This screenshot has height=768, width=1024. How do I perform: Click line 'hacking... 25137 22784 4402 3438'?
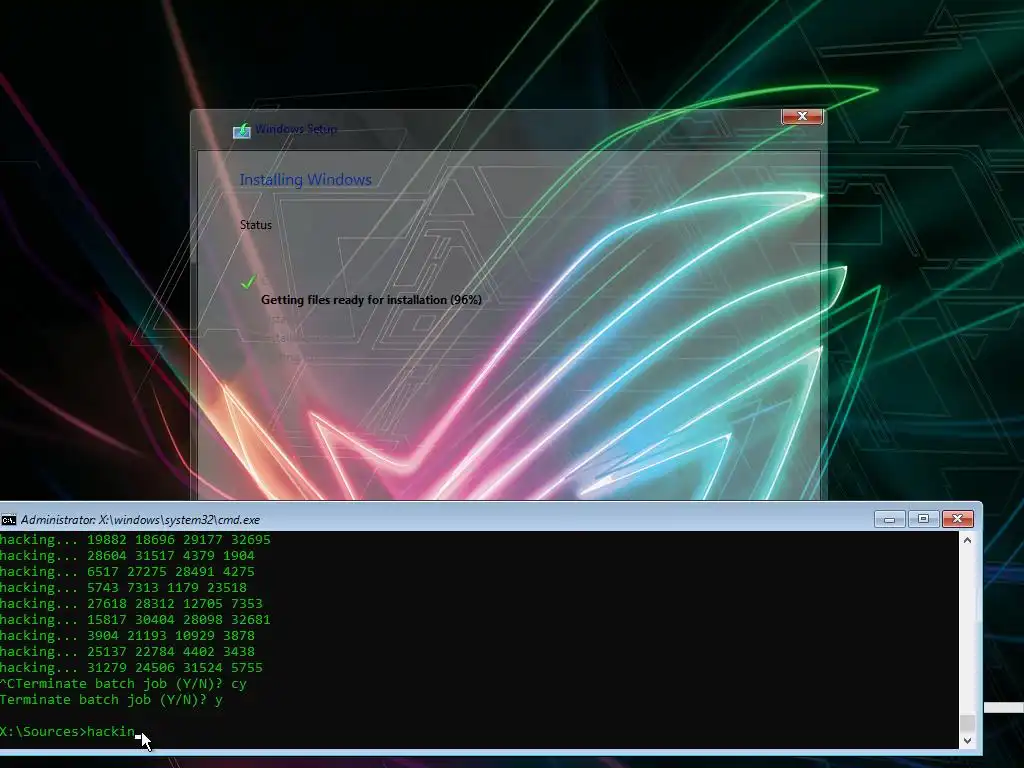click(x=127, y=652)
